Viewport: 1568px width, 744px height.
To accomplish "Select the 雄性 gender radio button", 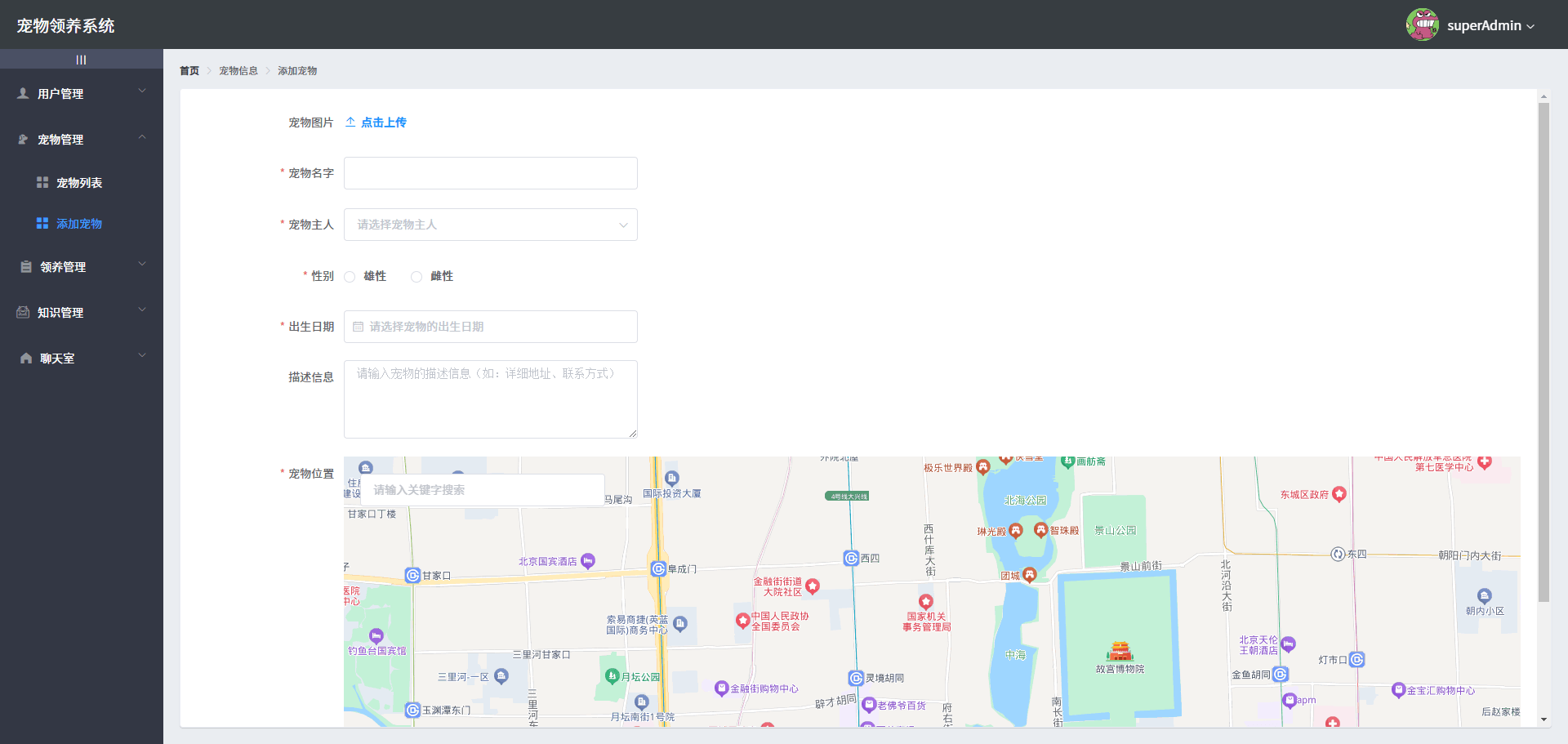I will tap(350, 277).
